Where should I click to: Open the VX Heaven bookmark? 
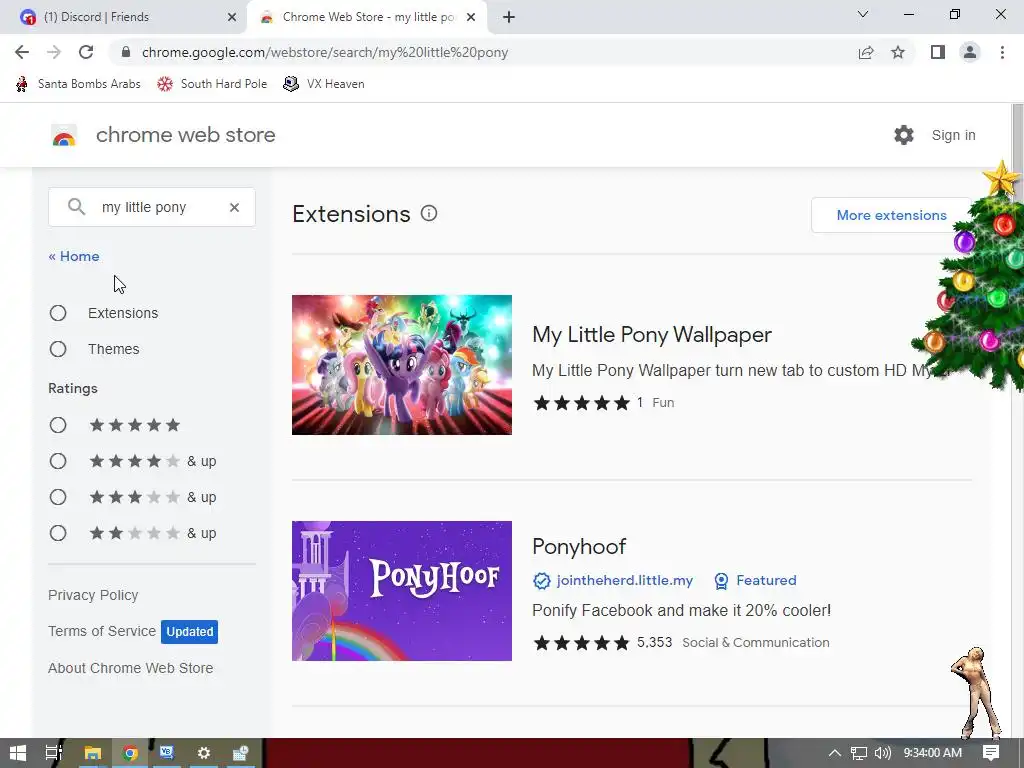[x=324, y=84]
